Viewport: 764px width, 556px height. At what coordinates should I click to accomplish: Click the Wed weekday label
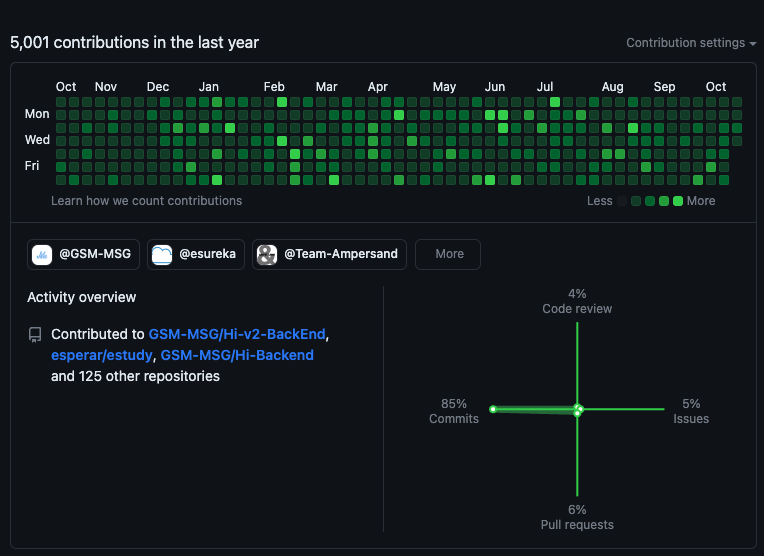(37, 140)
